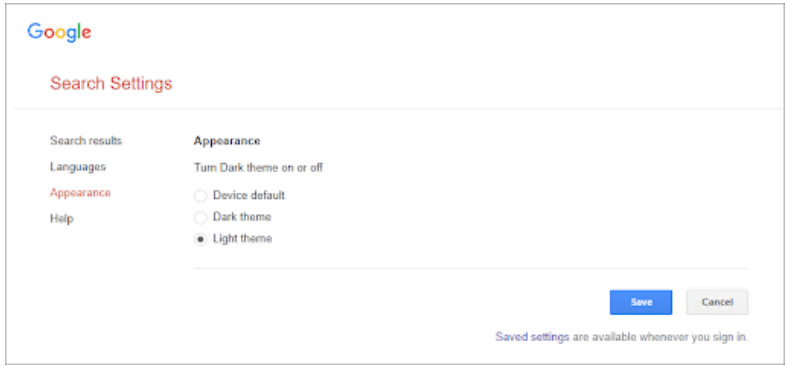
Task: Click the blue letter G in logo
Action: point(35,31)
